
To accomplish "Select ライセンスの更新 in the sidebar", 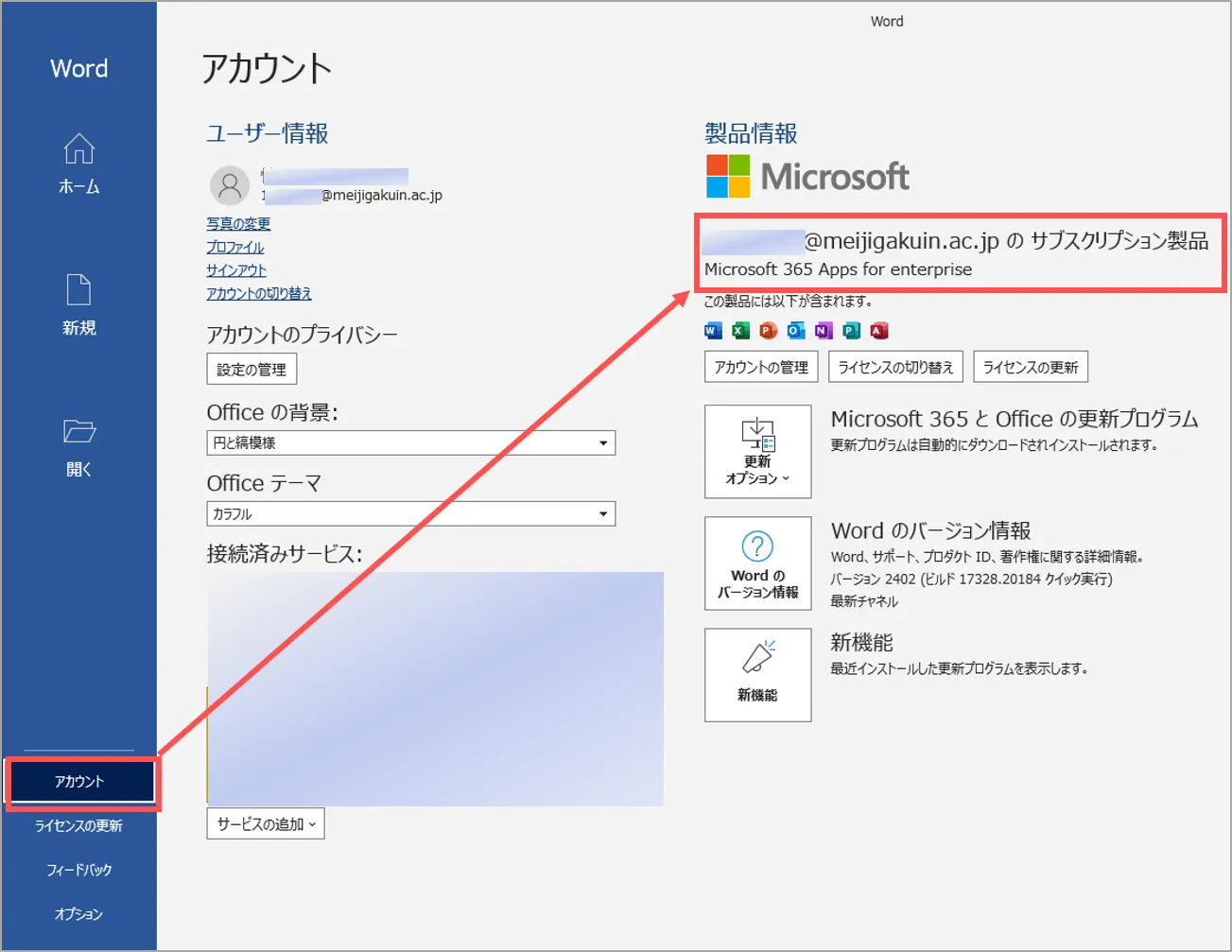I will (x=79, y=825).
